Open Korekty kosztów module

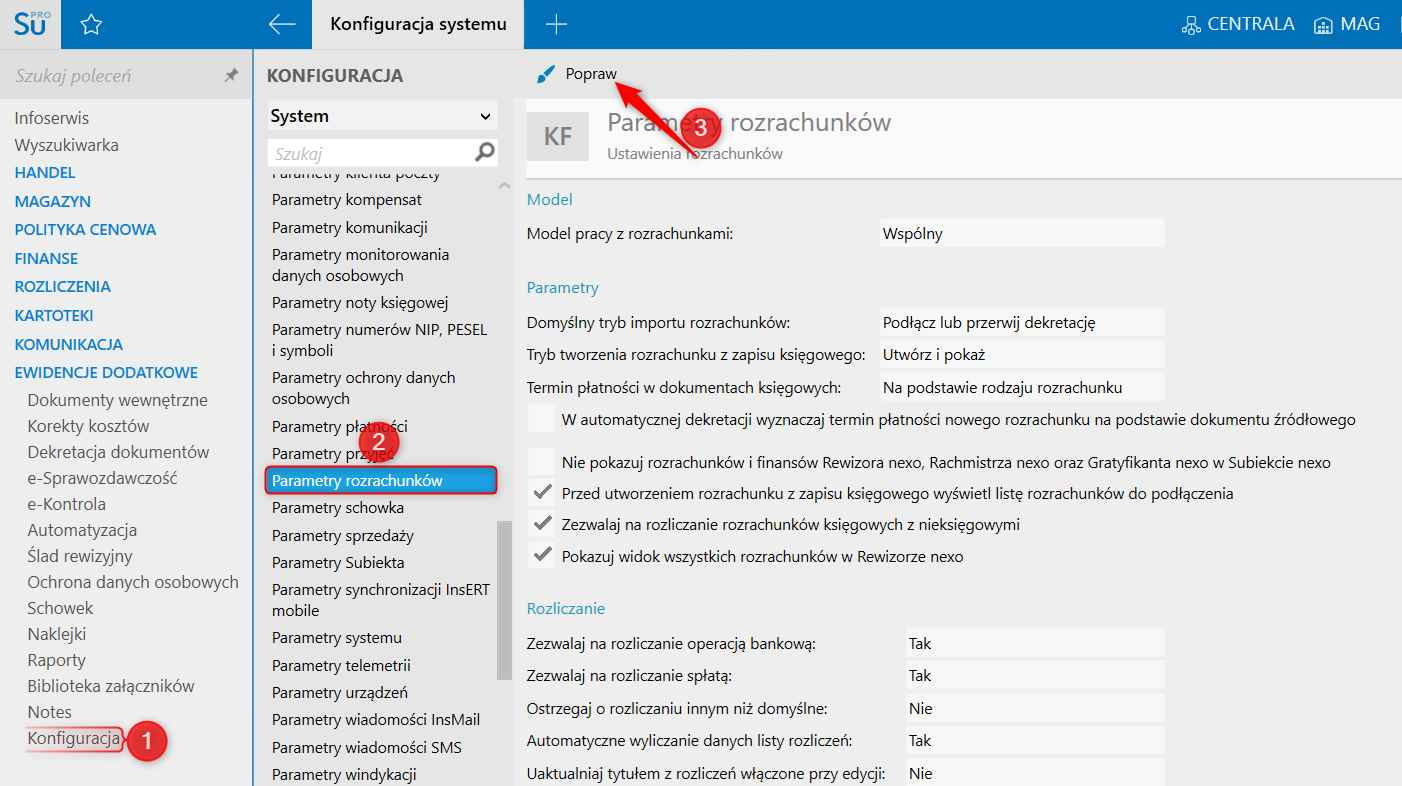click(88, 426)
